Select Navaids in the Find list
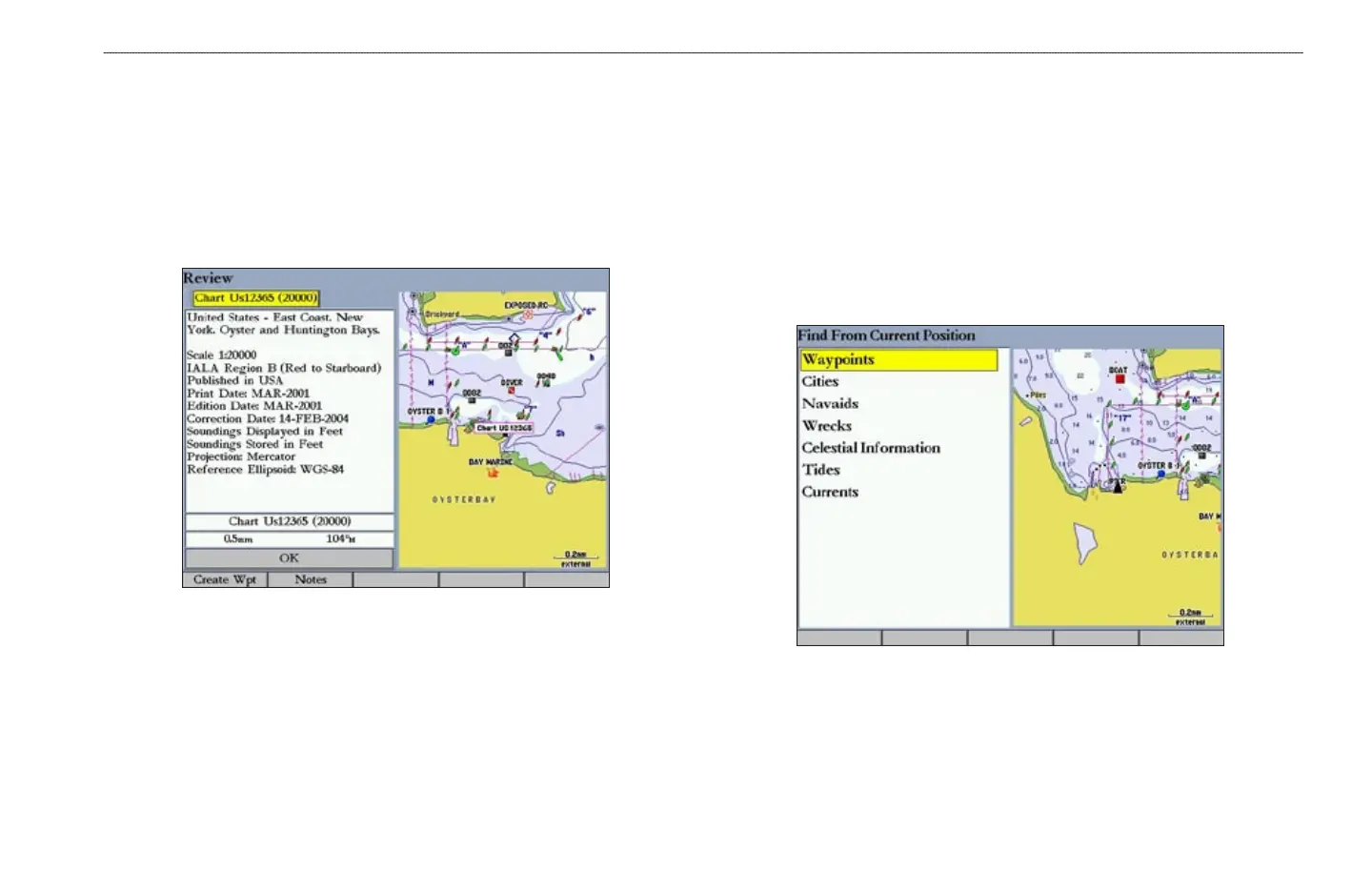The width and height of the screenshot is (1372, 892). (830, 404)
